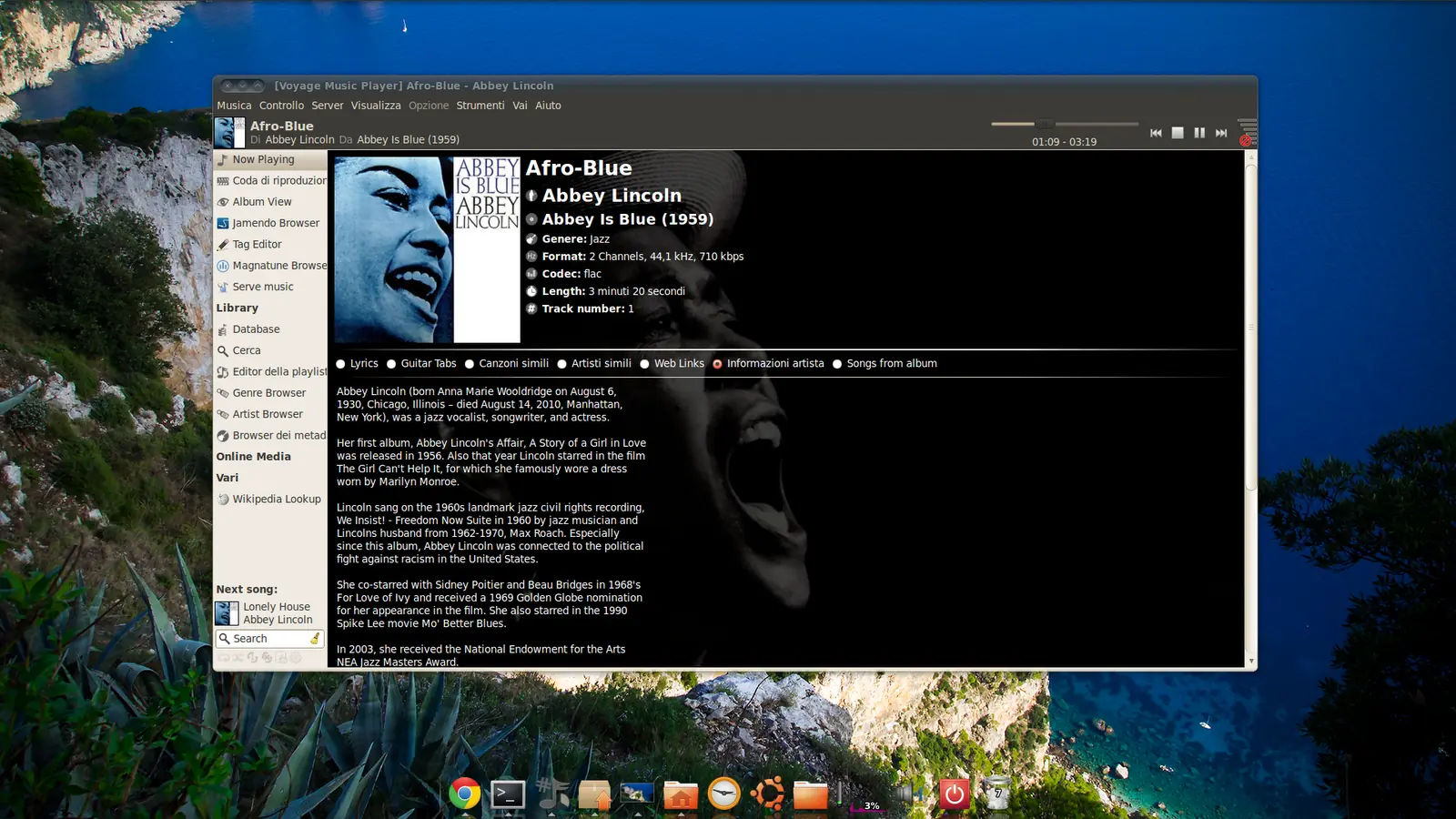
Task: Open Coda di riproduzione play queue
Action: [270, 180]
